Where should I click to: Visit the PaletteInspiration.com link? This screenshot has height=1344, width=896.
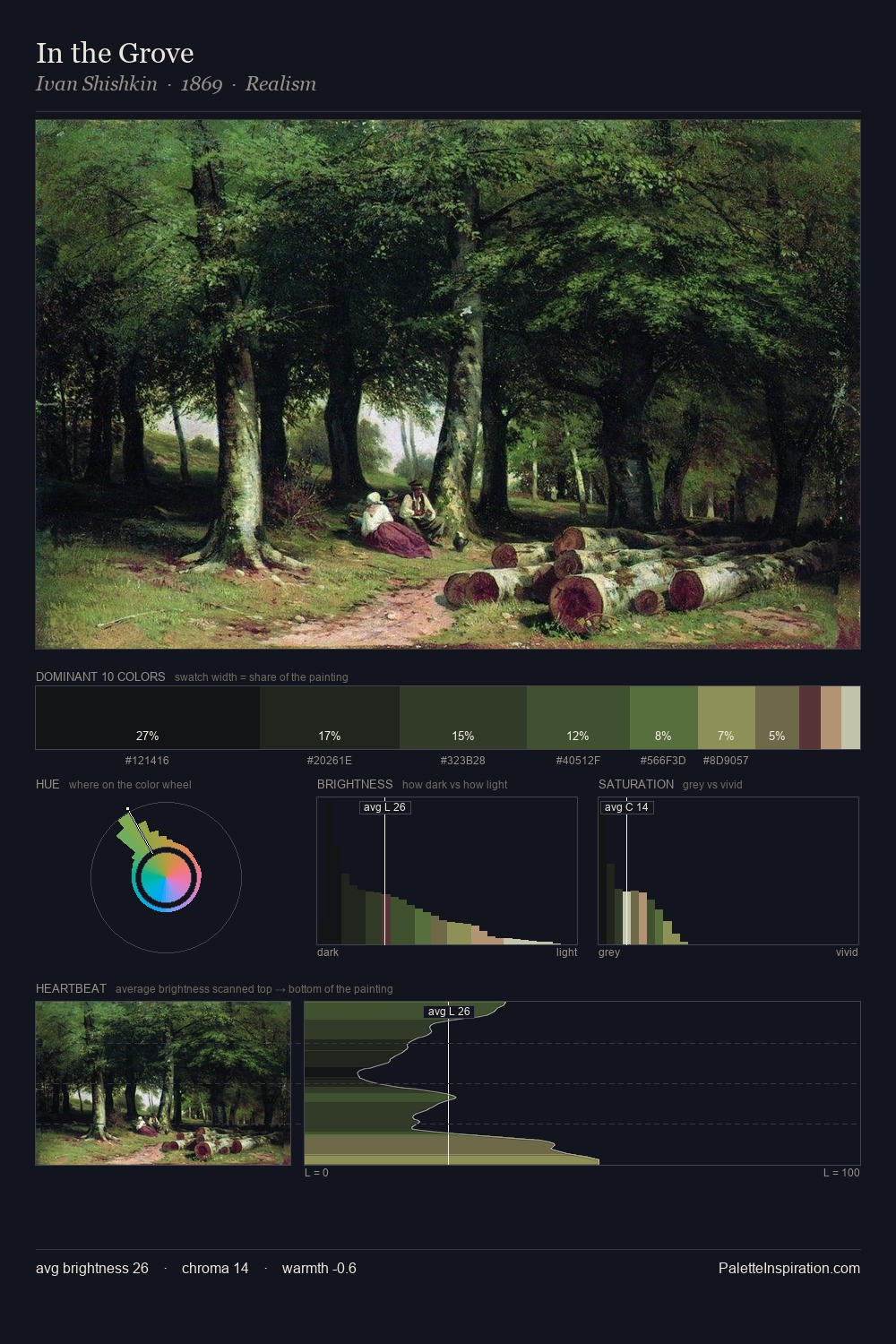click(x=789, y=1268)
